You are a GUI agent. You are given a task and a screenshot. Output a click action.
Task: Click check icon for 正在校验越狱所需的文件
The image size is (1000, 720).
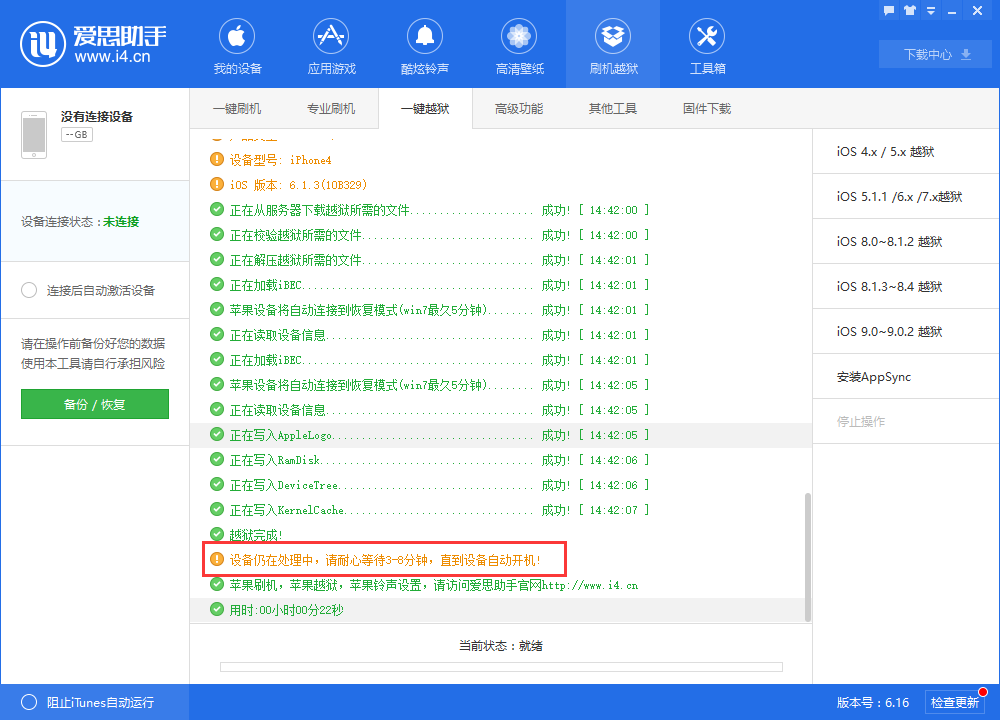pyautogui.click(x=217, y=235)
